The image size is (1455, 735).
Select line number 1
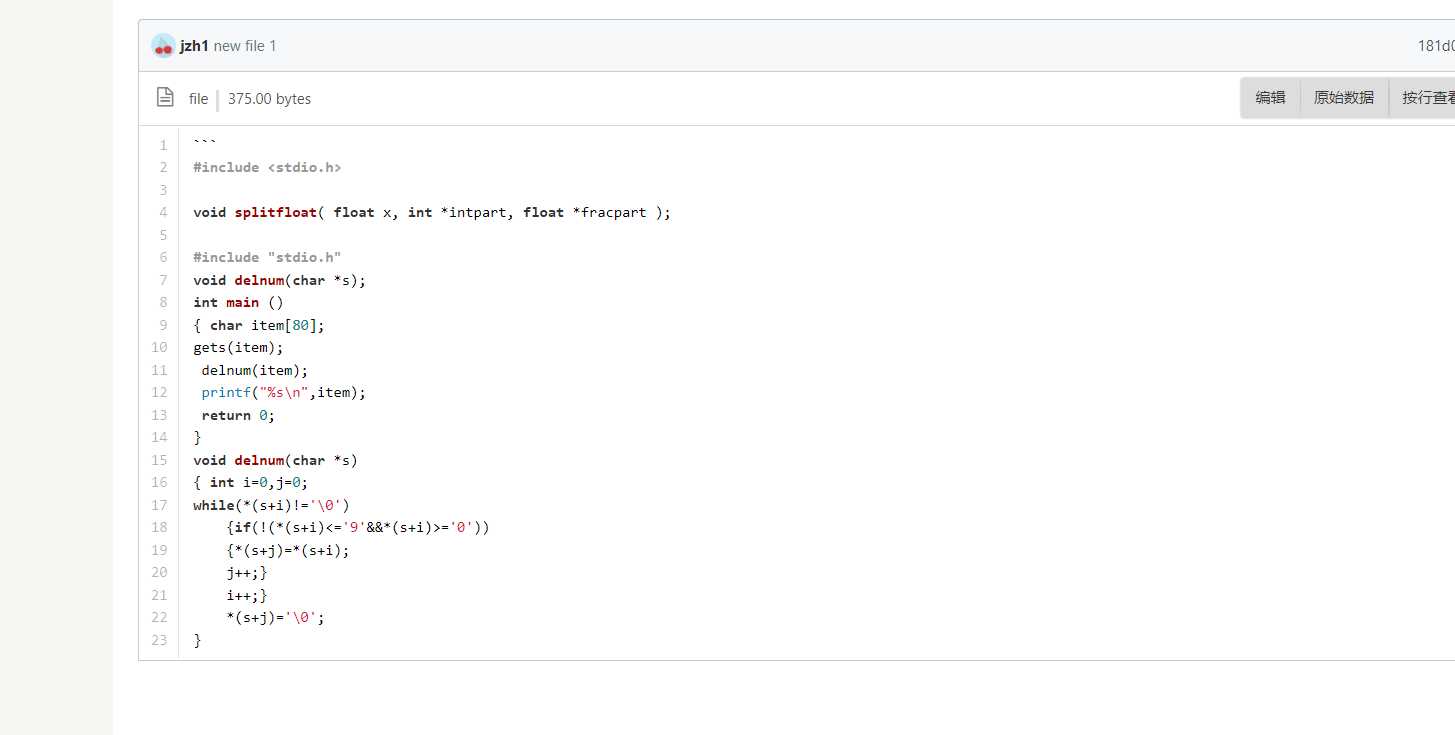(x=163, y=145)
